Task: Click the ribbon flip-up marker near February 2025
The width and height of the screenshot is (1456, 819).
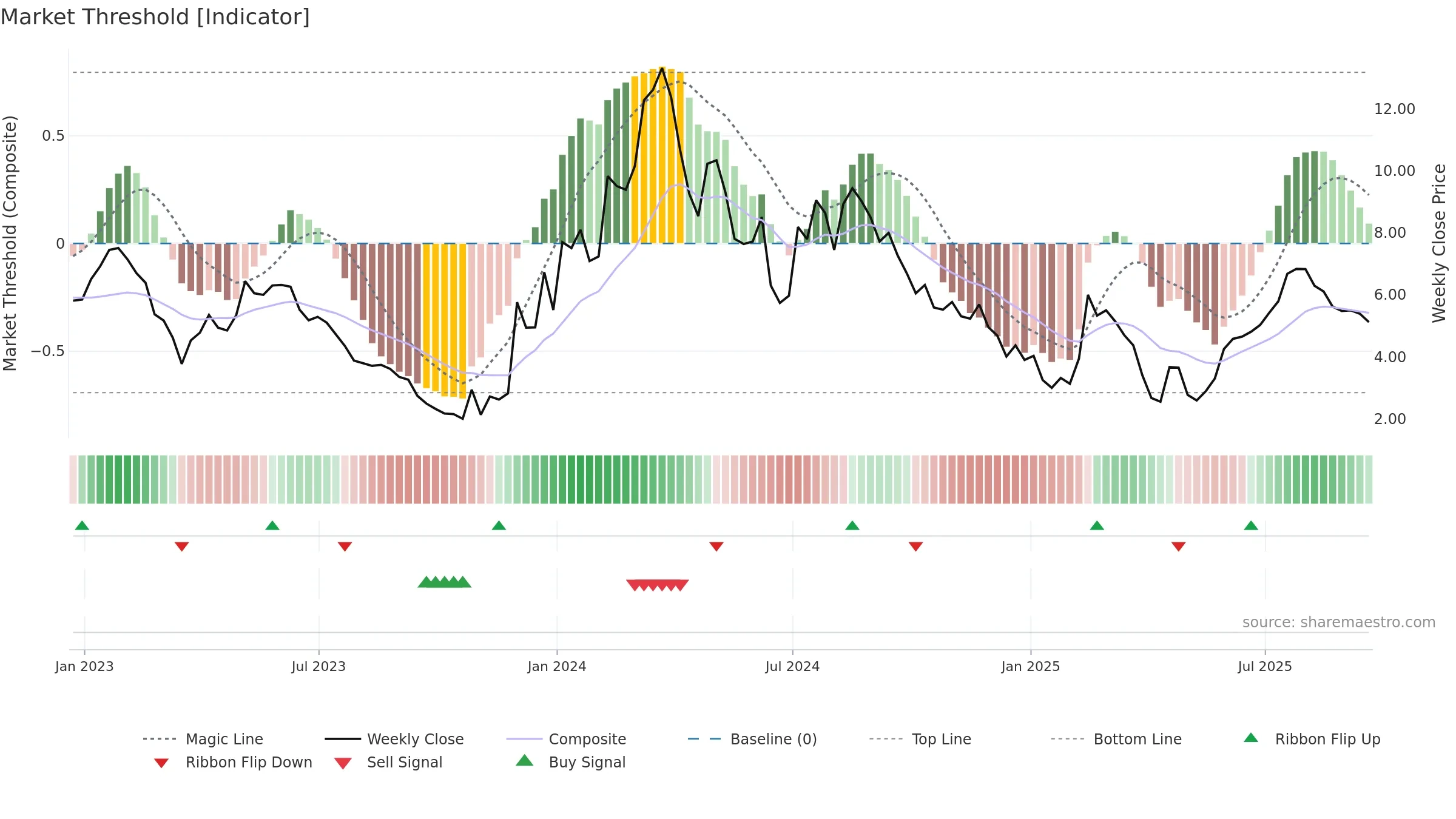Action: (1097, 525)
